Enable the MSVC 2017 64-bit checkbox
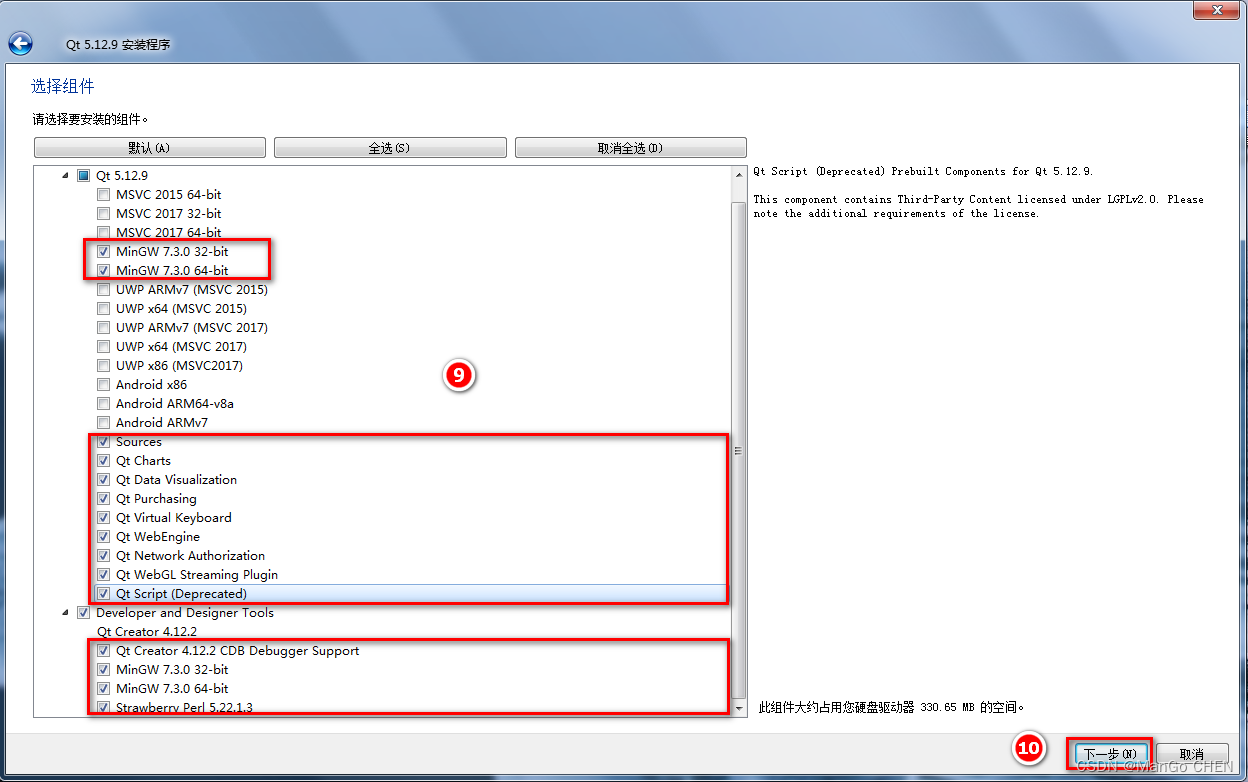The height and width of the screenshot is (782, 1248). pos(104,232)
